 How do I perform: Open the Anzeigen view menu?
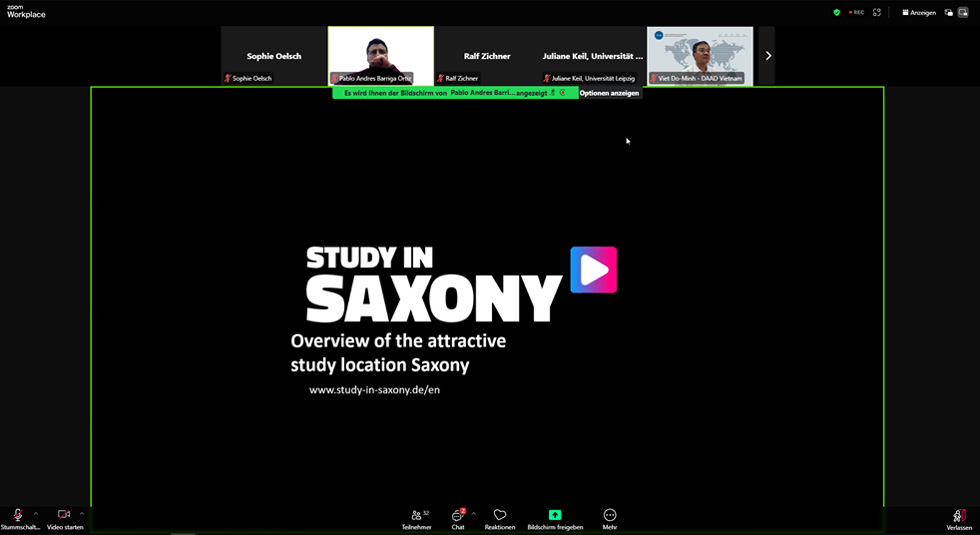(919, 13)
